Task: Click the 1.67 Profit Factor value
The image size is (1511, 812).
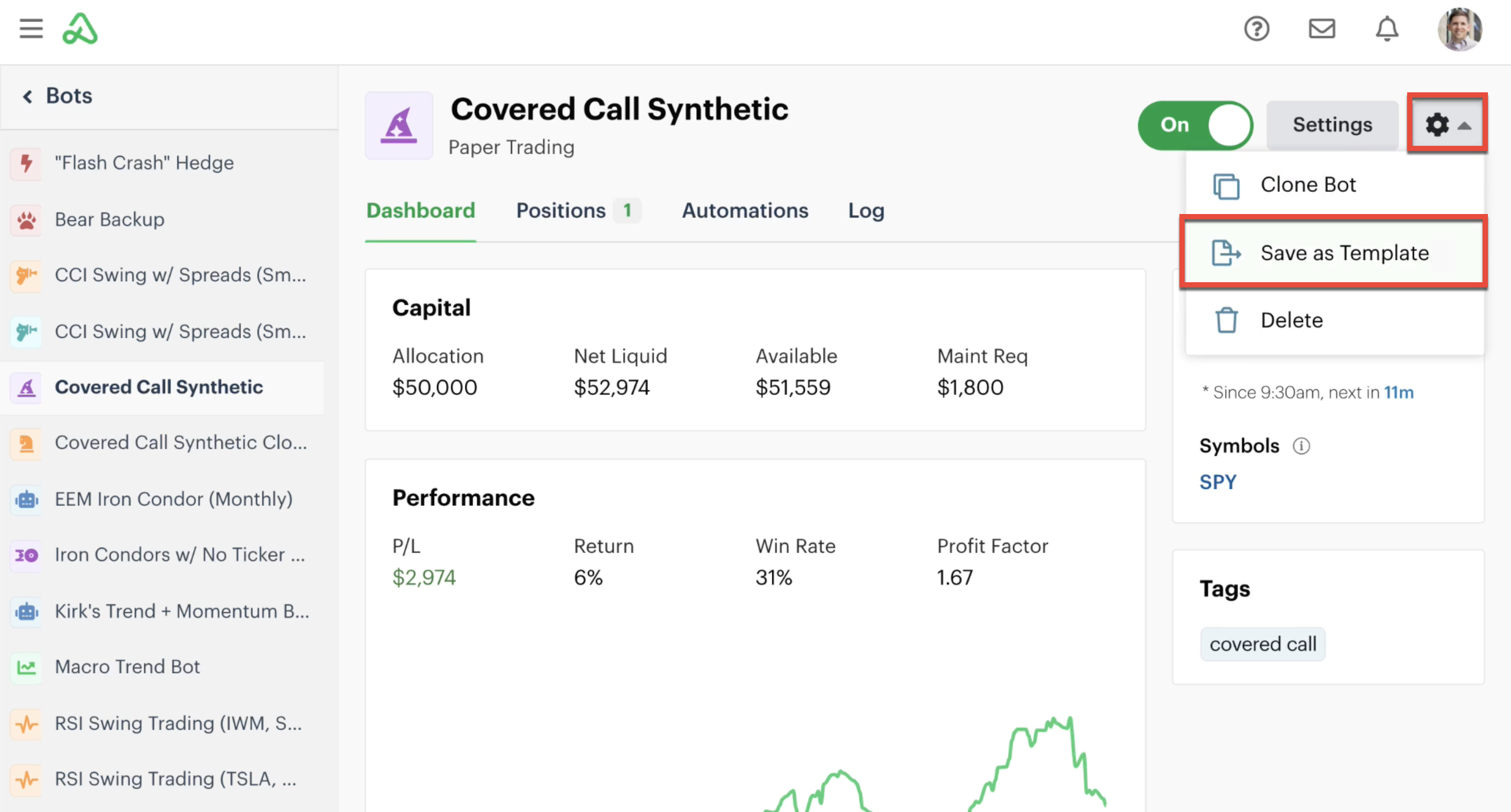Action: (954, 578)
